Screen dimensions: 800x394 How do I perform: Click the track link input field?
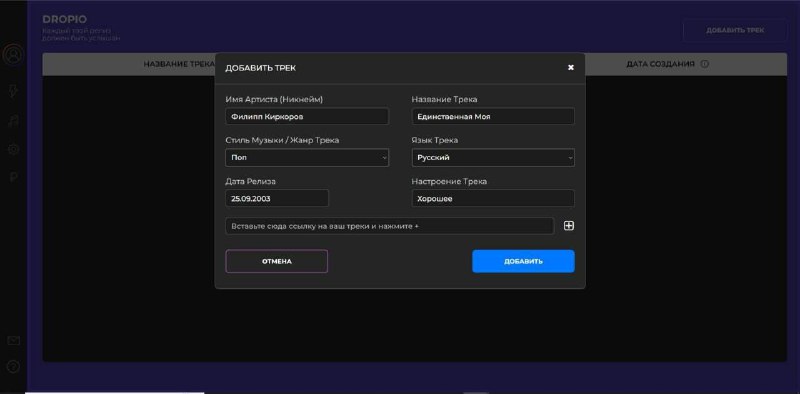[x=390, y=226]
